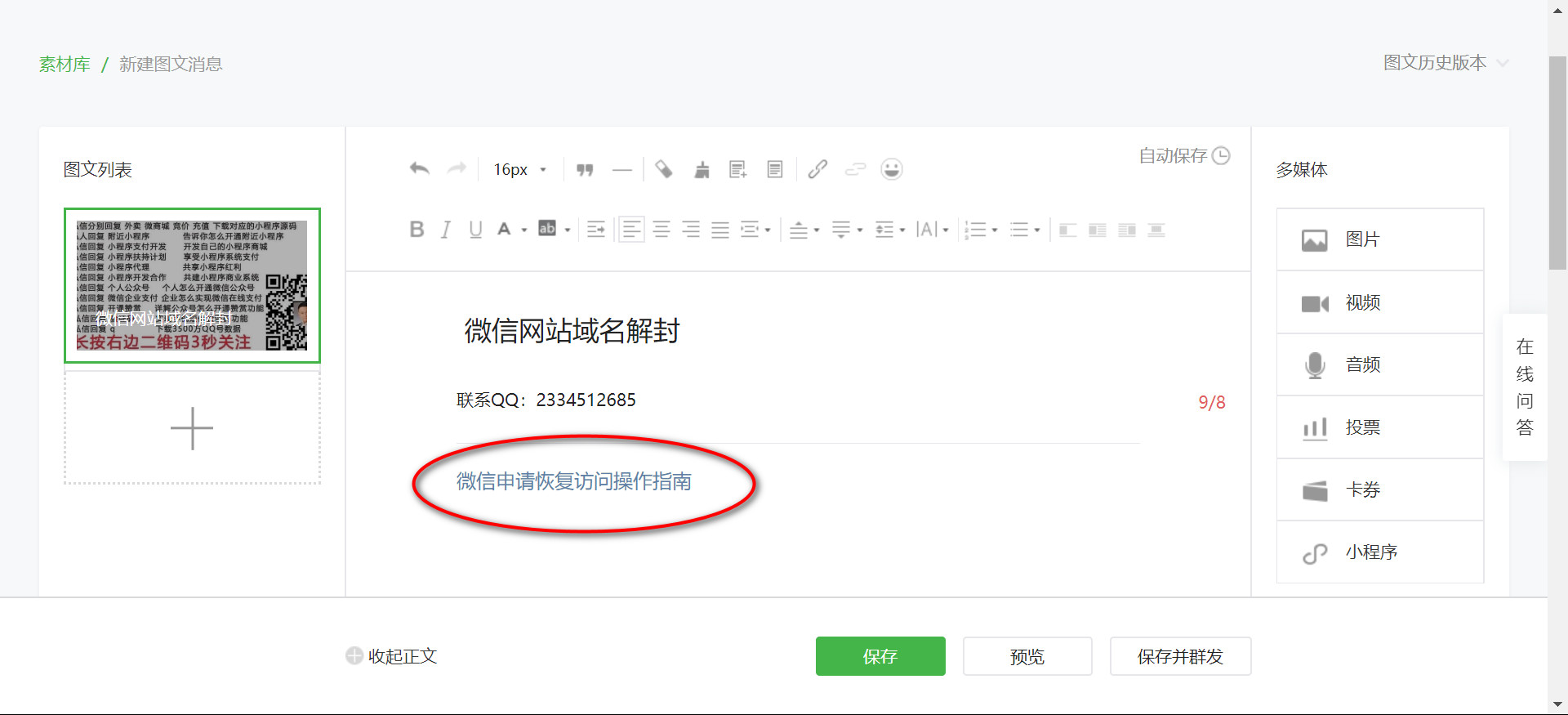
Task: Open the emoji picker
Action: click(x=892, y=169)
